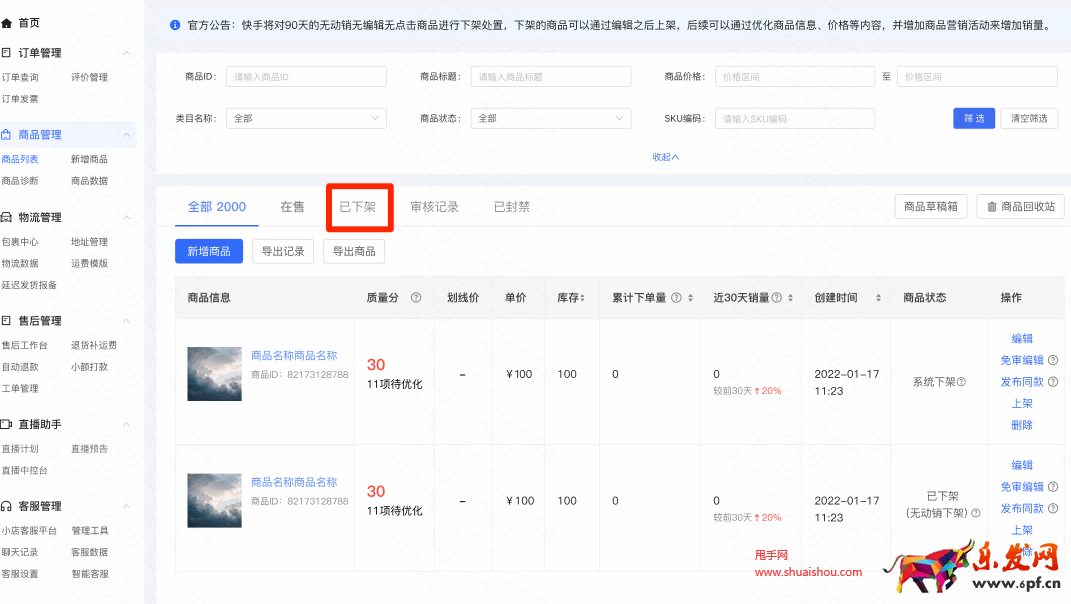Collapse the filter panel via 收起
Viewport: 1071px width, 604px height.
[665, 157]
